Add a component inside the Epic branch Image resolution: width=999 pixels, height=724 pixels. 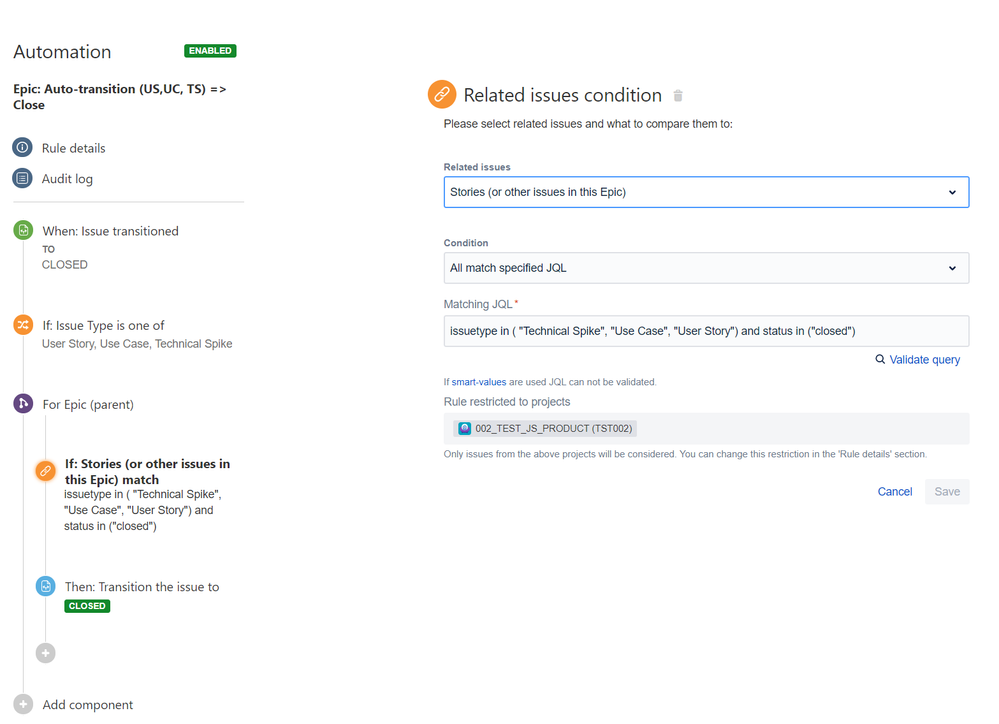(x=45, y=653)
